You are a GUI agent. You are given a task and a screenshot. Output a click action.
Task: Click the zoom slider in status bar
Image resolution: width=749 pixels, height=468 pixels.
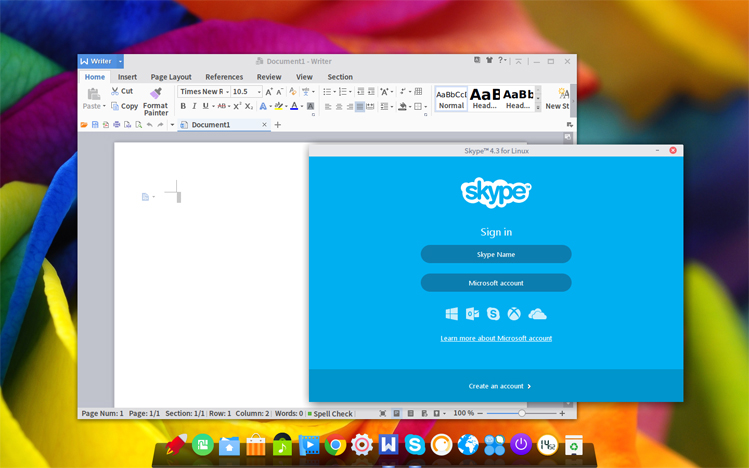[x=521, y=413]
